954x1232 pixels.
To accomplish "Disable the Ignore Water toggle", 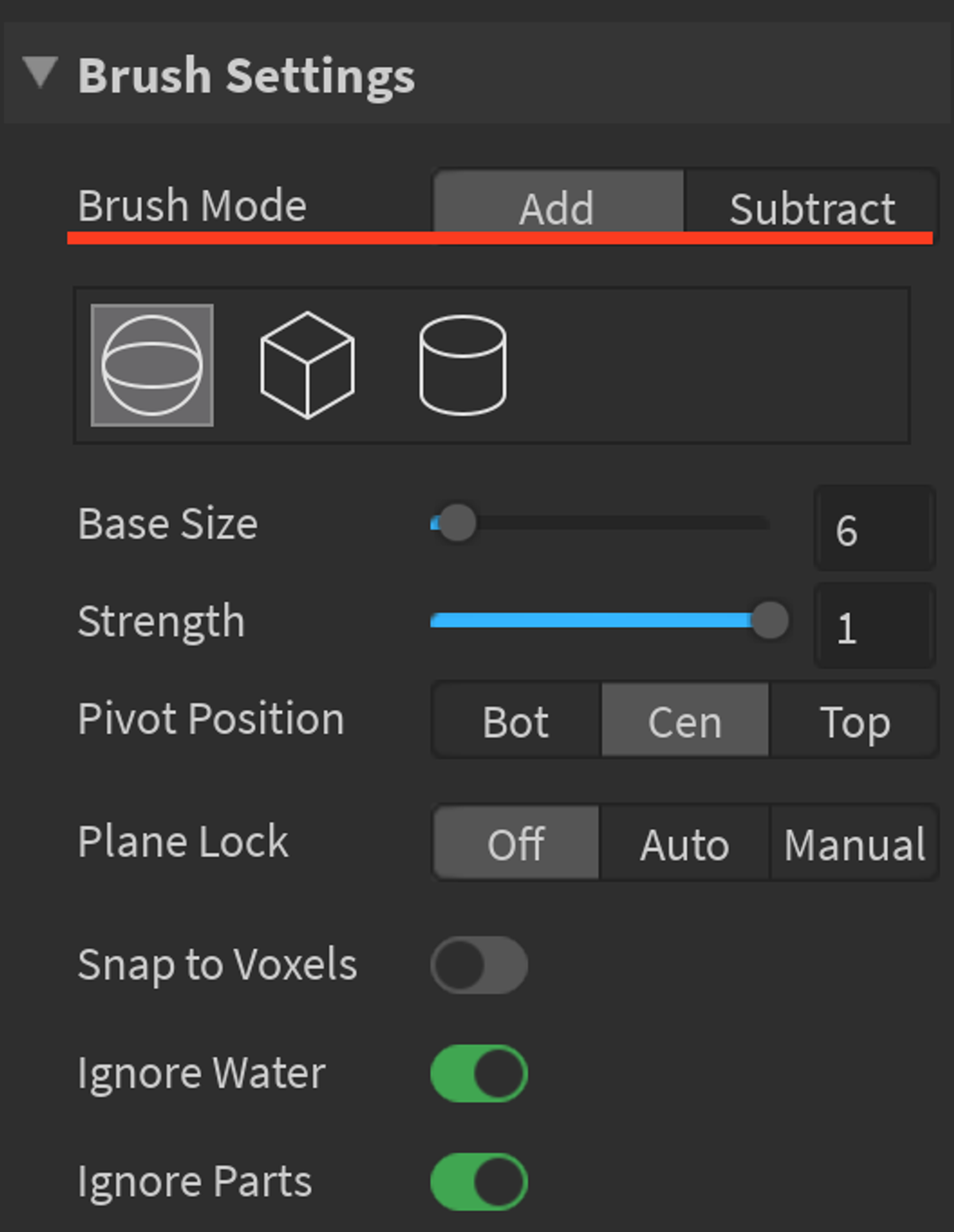I will coord(480,1073).
